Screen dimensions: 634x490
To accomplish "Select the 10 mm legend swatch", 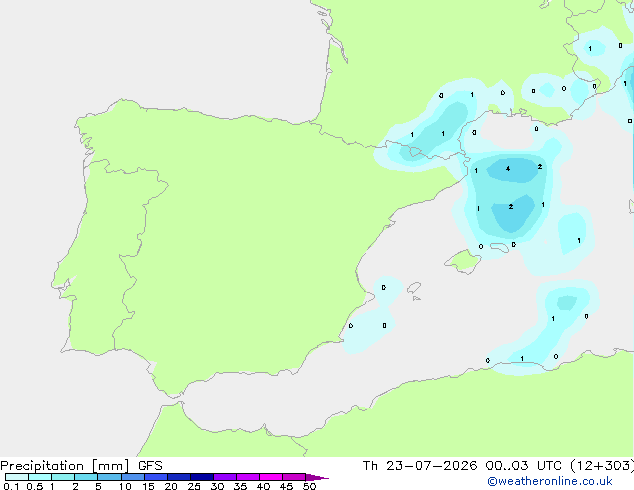I will 132,477.
